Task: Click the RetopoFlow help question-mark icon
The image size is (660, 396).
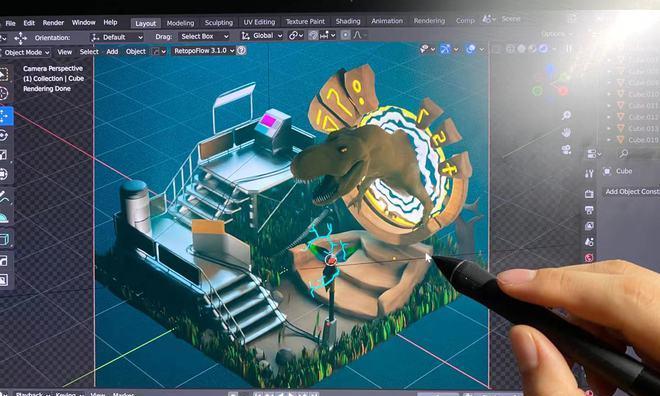Action: click(x=241, y=50)
